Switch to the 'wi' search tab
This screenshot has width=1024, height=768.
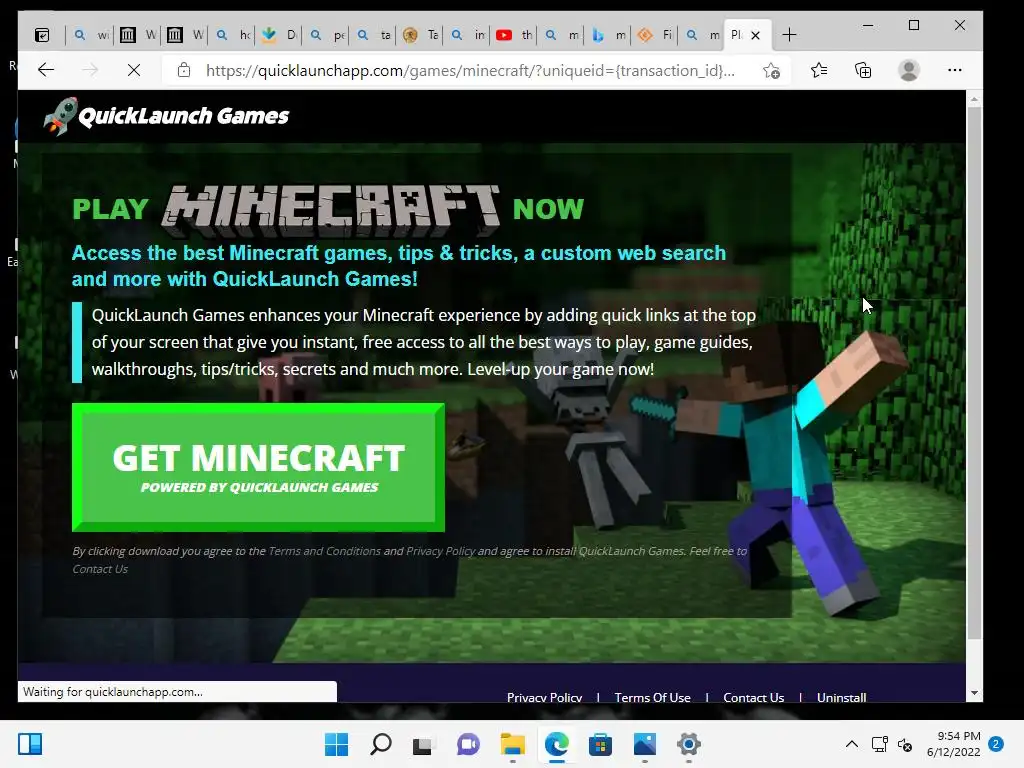(x=90, y=35)
